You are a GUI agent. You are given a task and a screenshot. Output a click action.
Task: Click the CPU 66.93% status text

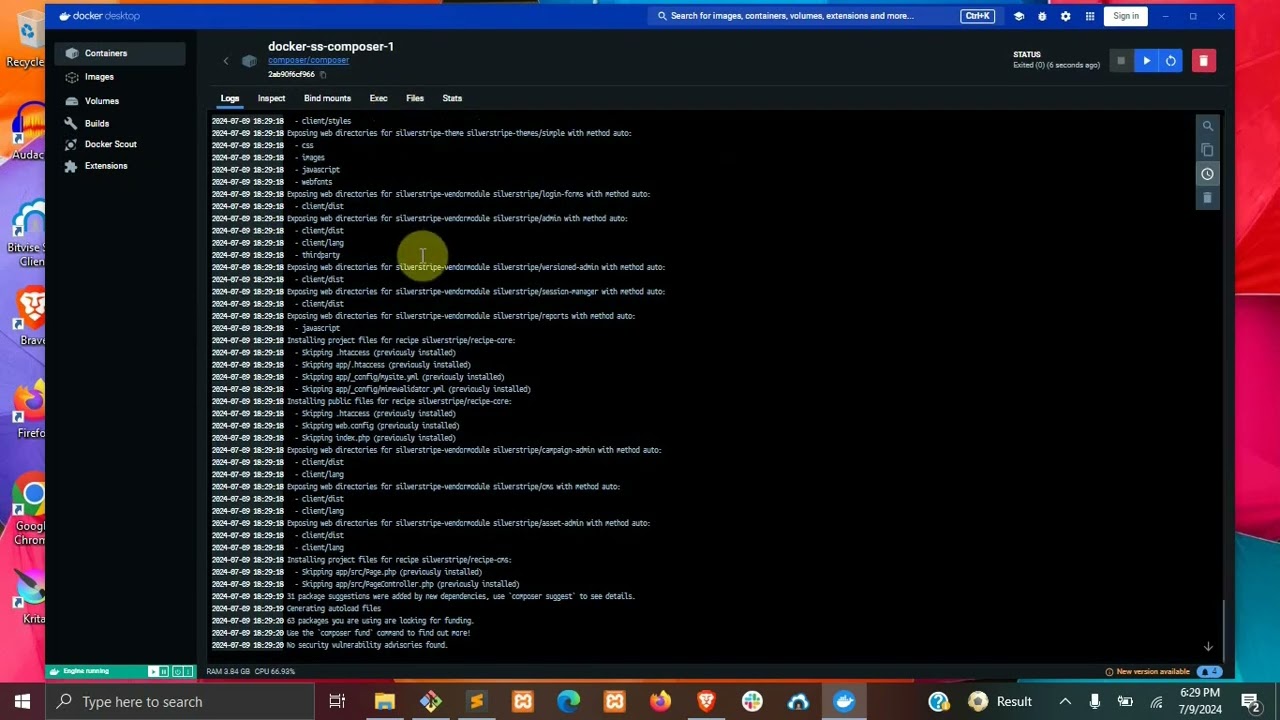pos(275,671)
